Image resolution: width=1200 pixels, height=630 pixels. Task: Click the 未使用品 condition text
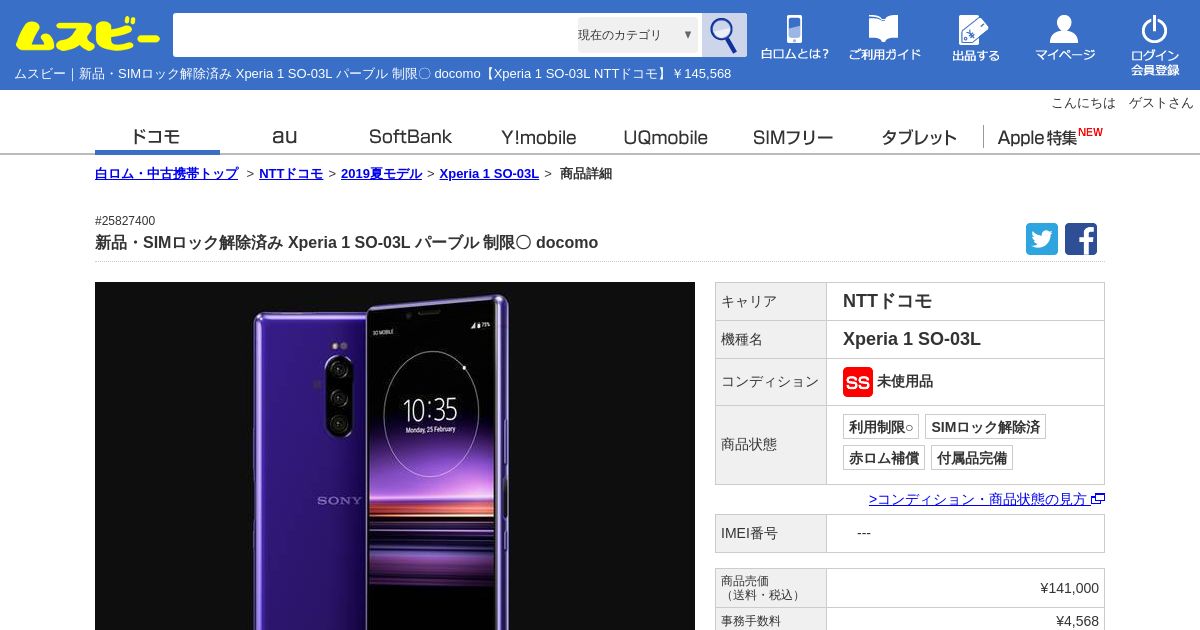tap(905, 382)
